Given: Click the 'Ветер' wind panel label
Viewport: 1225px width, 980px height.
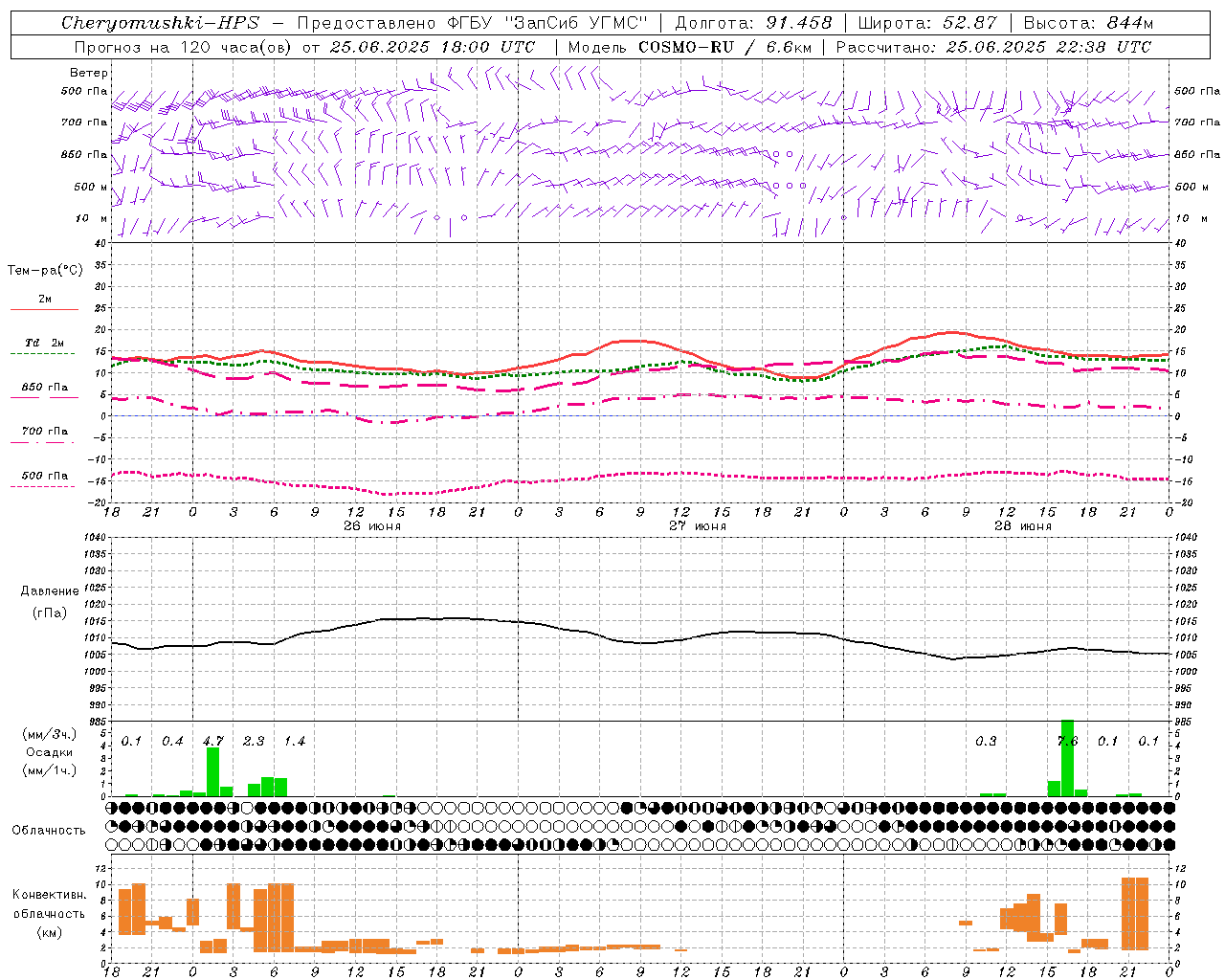Looking at the screenshot, I should click(88, 73).
